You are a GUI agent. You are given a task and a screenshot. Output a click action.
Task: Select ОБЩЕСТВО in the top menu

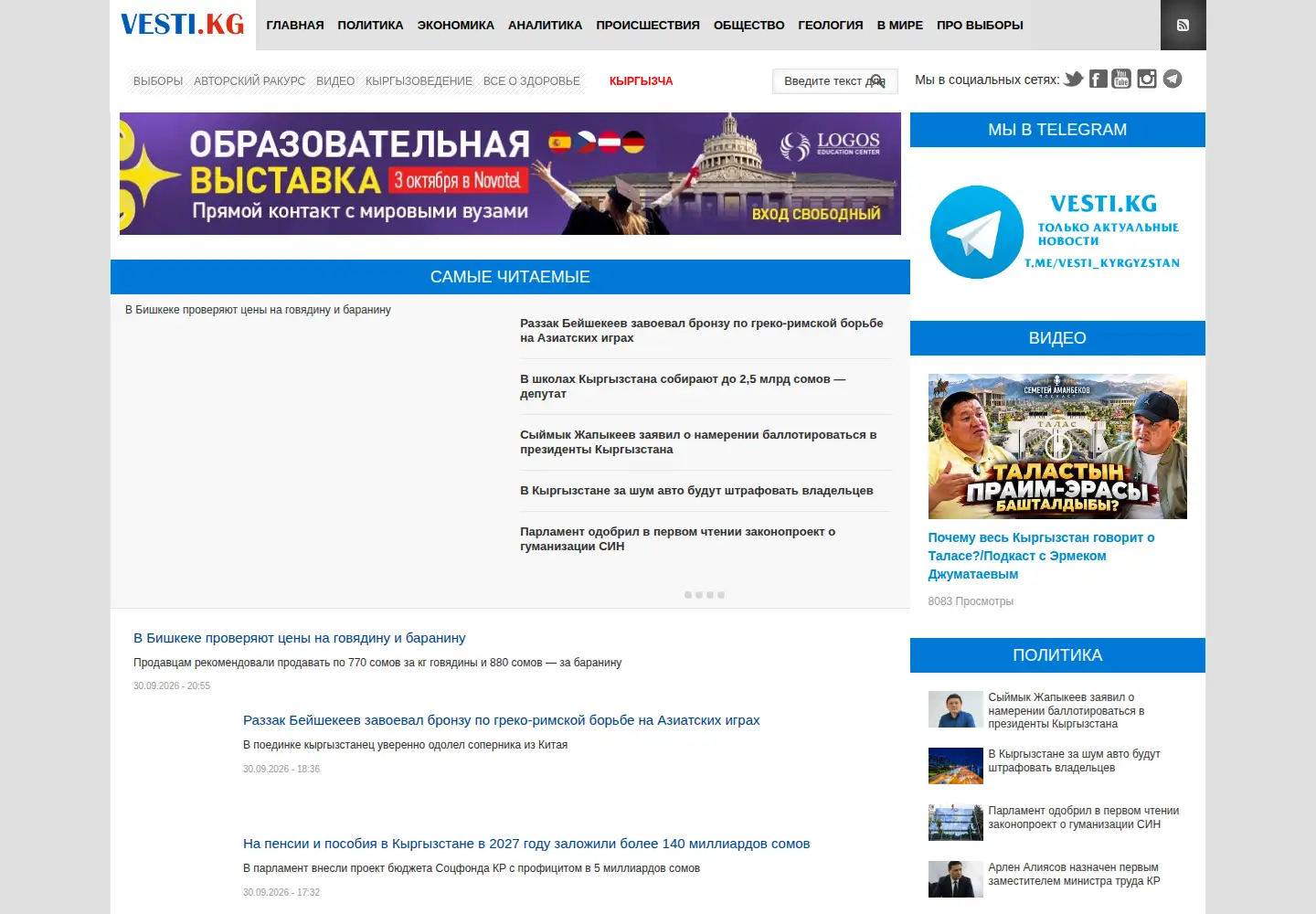coord(748,26)
